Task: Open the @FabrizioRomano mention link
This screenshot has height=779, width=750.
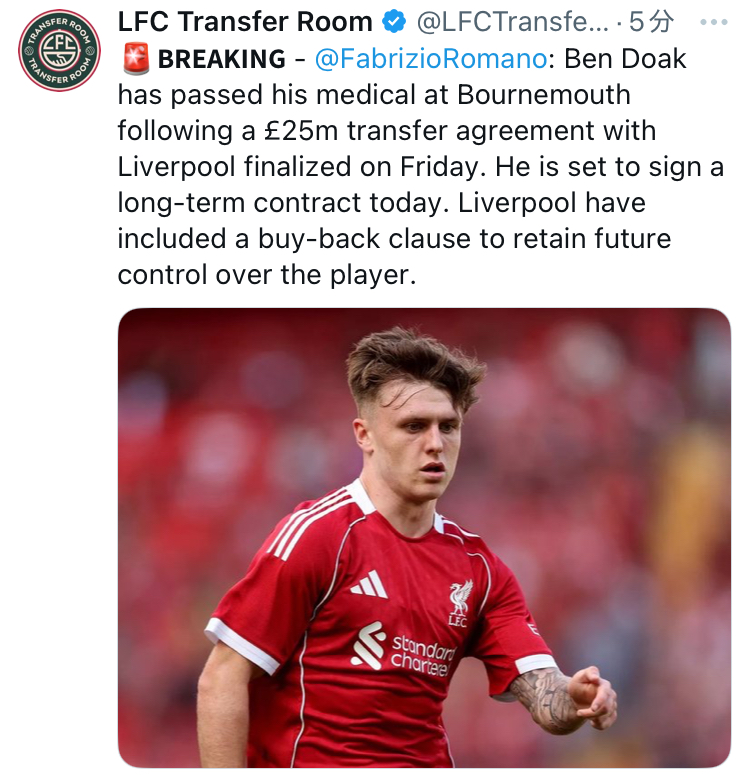Action: click(x=431, y=59)
